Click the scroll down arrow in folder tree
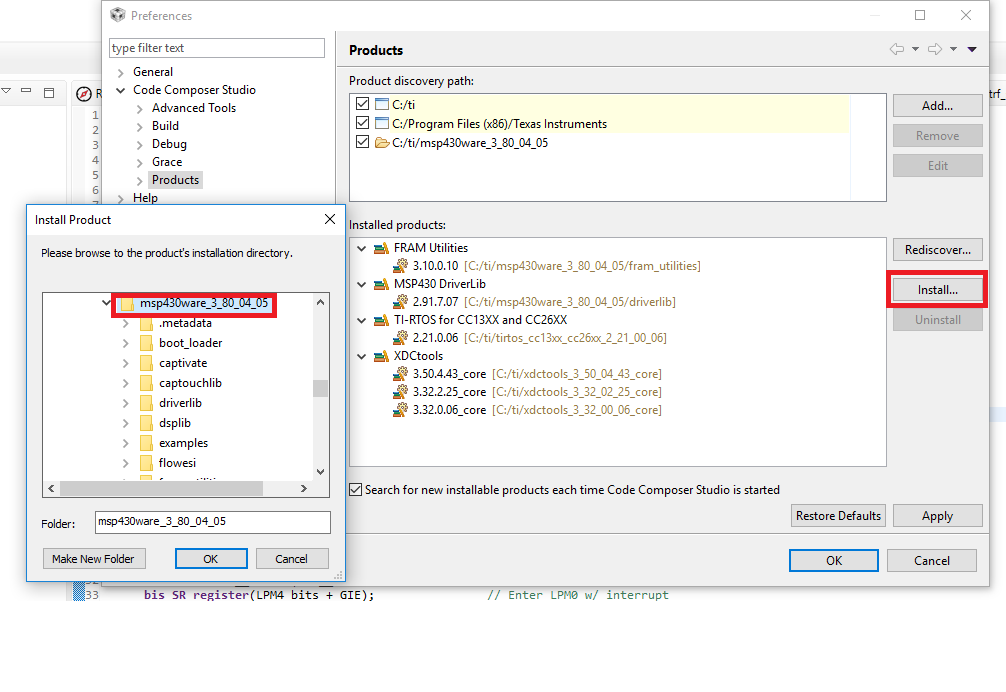 [x=320, y=472]
